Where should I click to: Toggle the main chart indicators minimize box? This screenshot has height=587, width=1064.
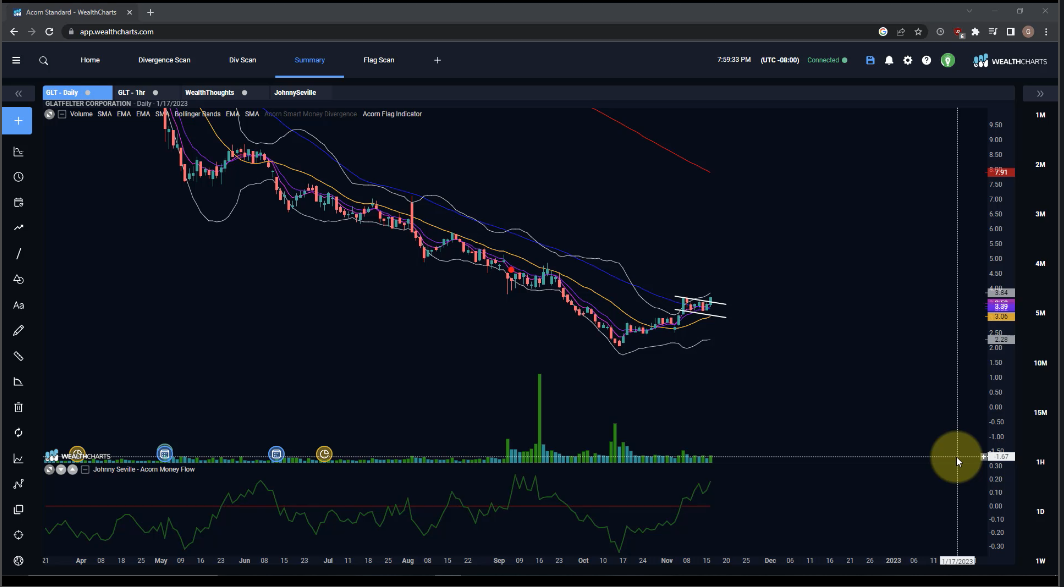click(x=62, y=114)
